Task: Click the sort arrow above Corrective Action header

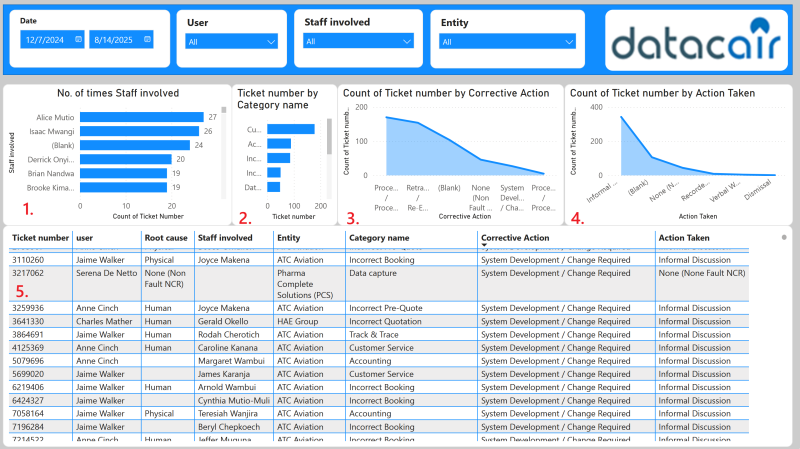Action: (x=484, y=244)
